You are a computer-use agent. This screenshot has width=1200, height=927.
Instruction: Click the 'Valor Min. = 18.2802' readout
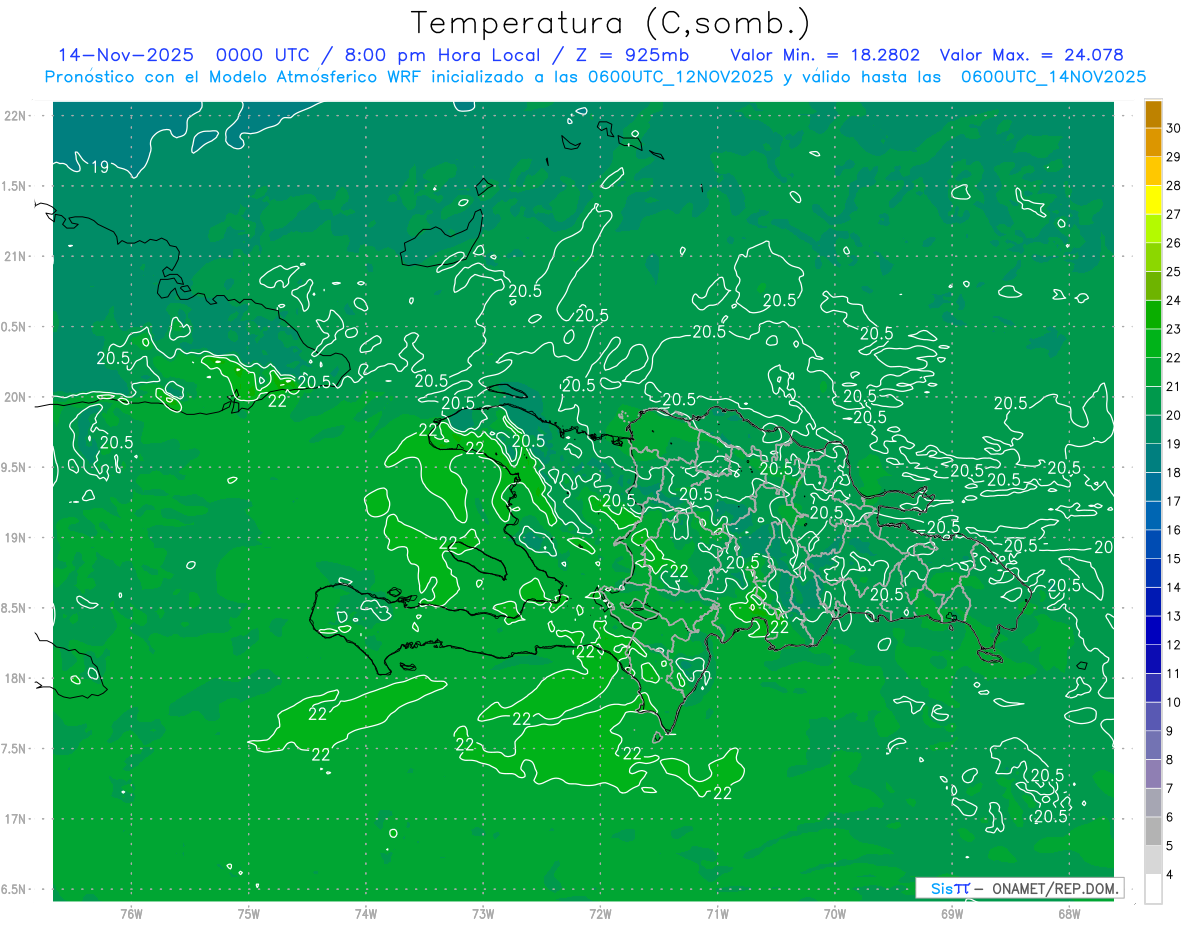tap(825, 55)
